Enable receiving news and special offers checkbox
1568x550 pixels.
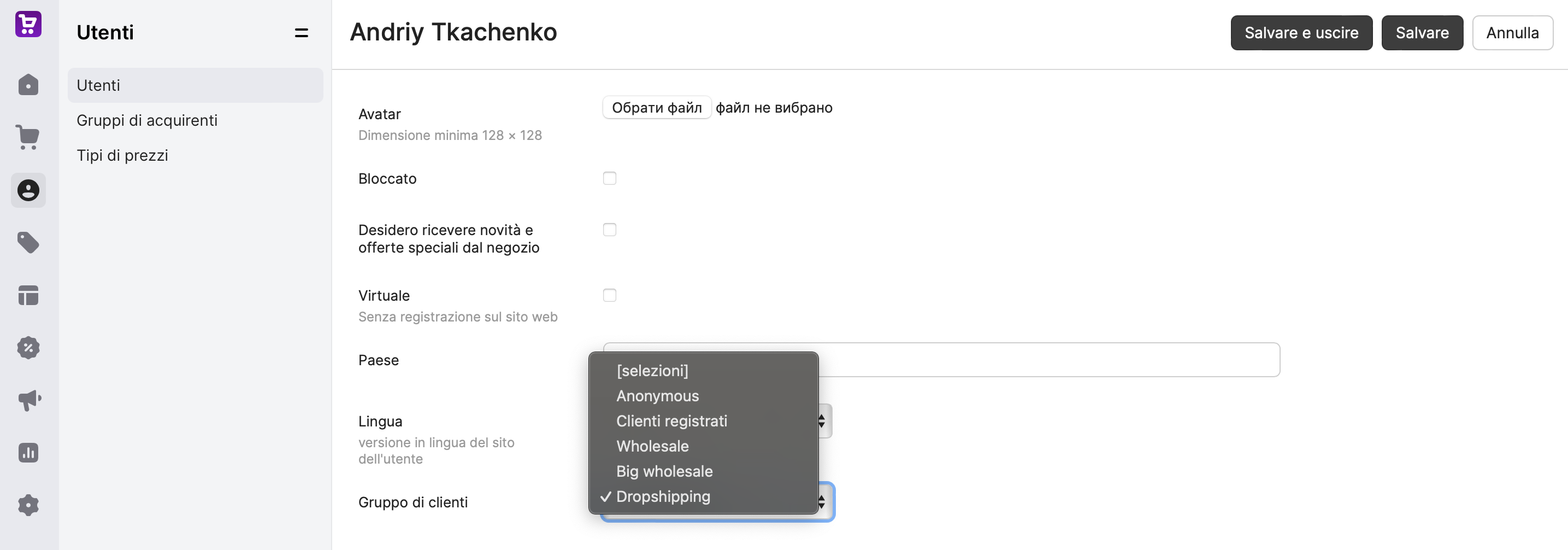tap(609, 230)
